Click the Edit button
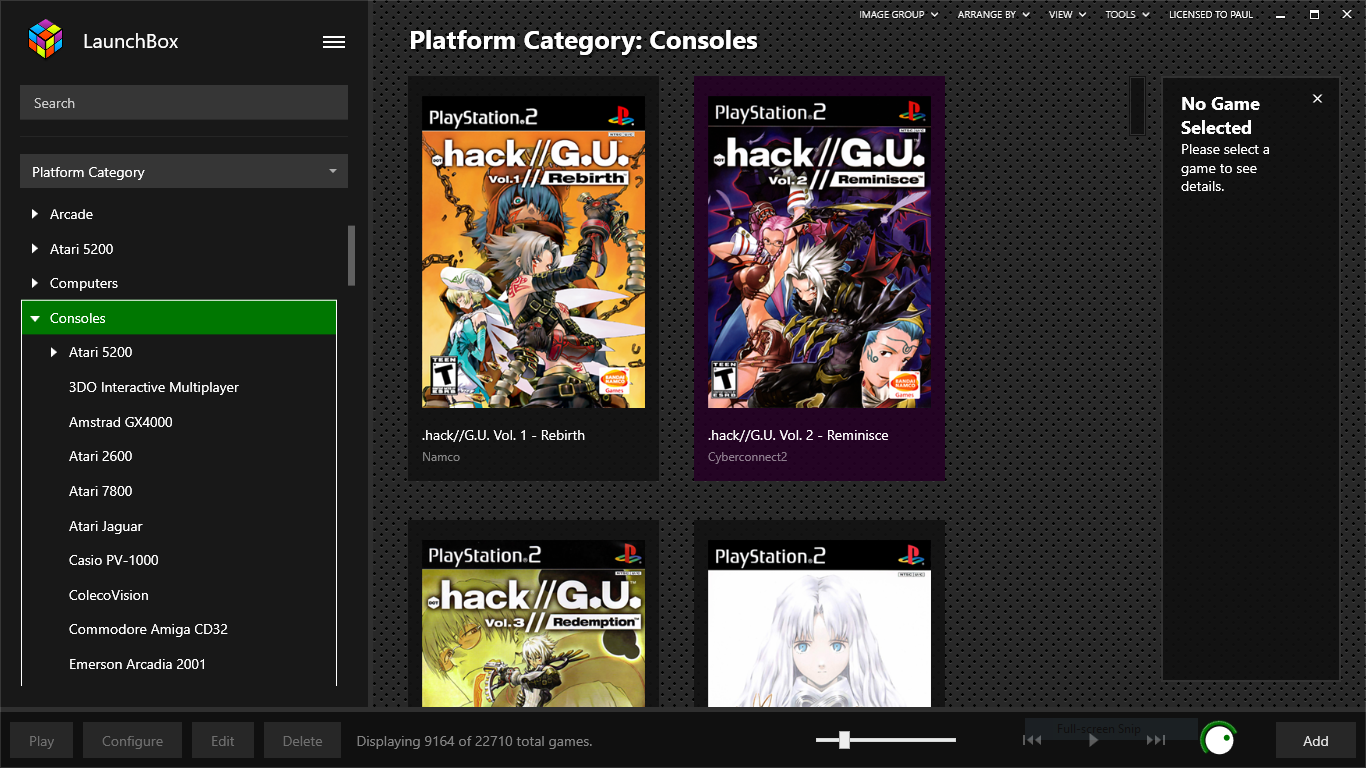 (223, 741)
